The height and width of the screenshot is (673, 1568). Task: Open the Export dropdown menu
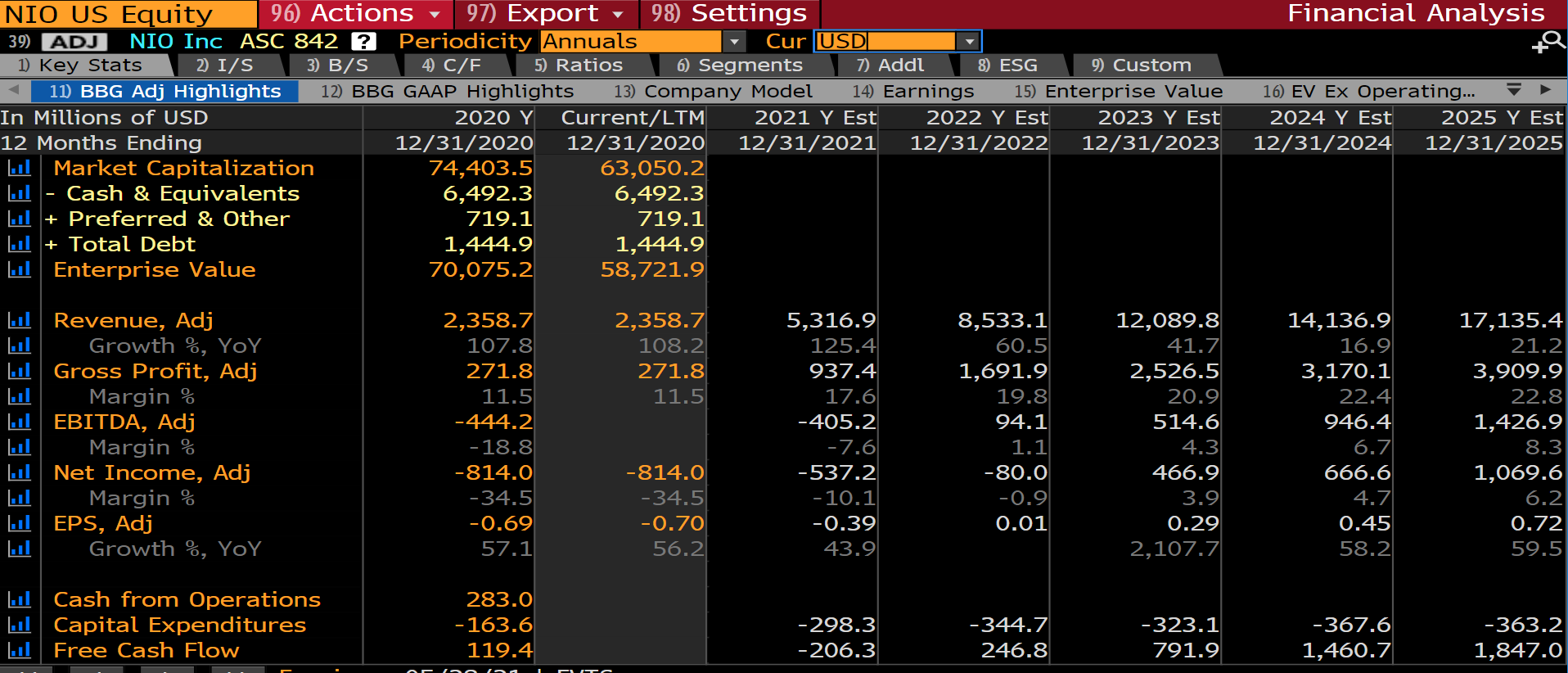click(x=545, y=14)
